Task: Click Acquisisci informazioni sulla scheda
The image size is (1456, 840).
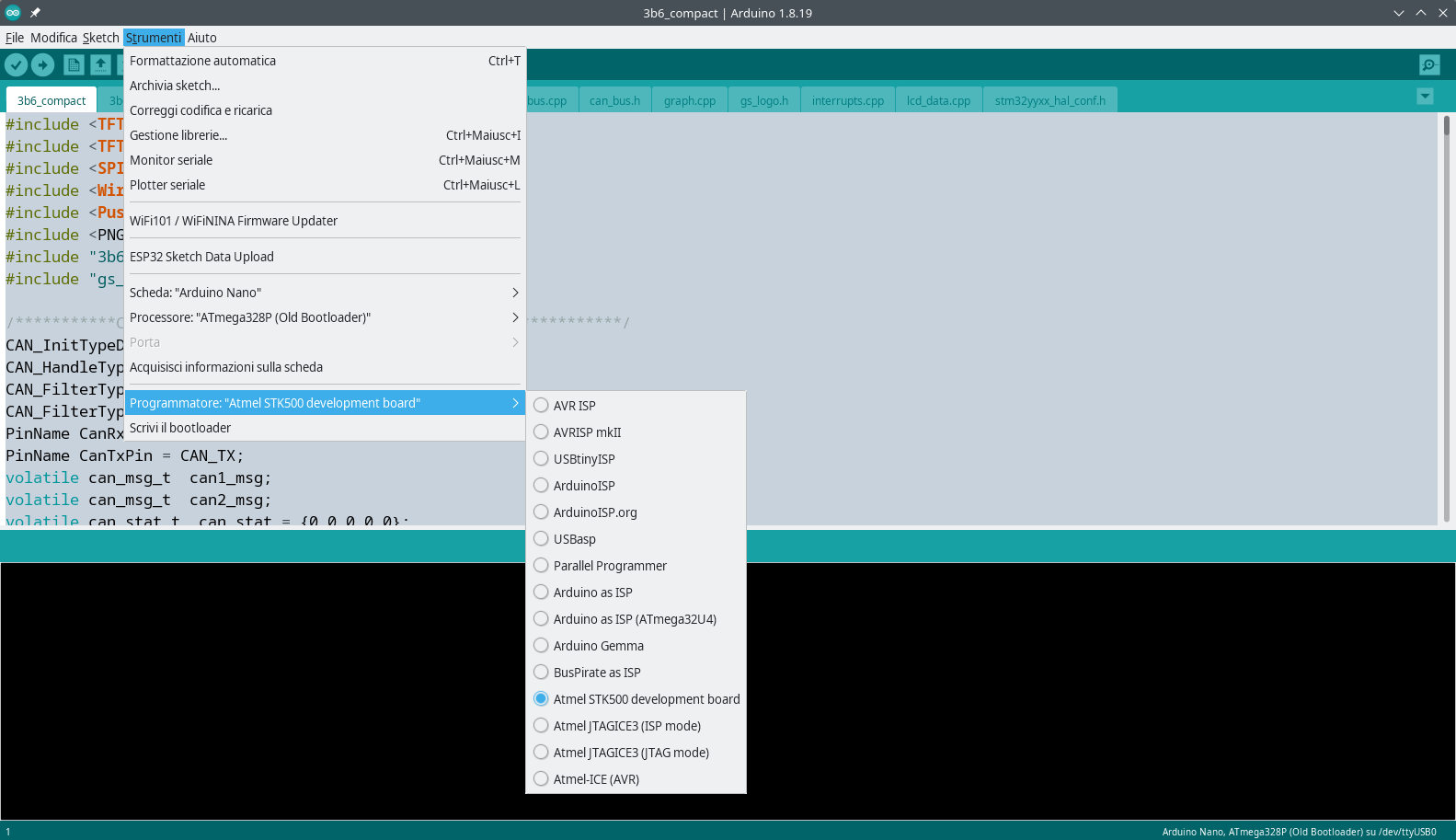Action: click(x=226, y=367)
